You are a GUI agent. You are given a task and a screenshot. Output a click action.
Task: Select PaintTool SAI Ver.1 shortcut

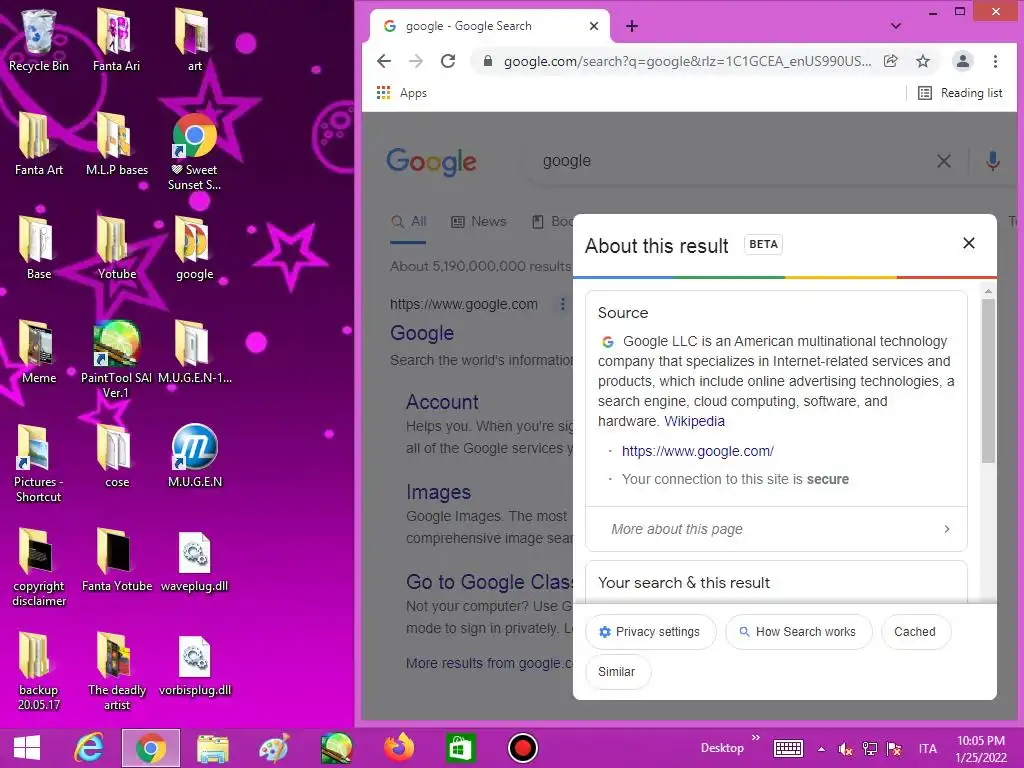116,360
